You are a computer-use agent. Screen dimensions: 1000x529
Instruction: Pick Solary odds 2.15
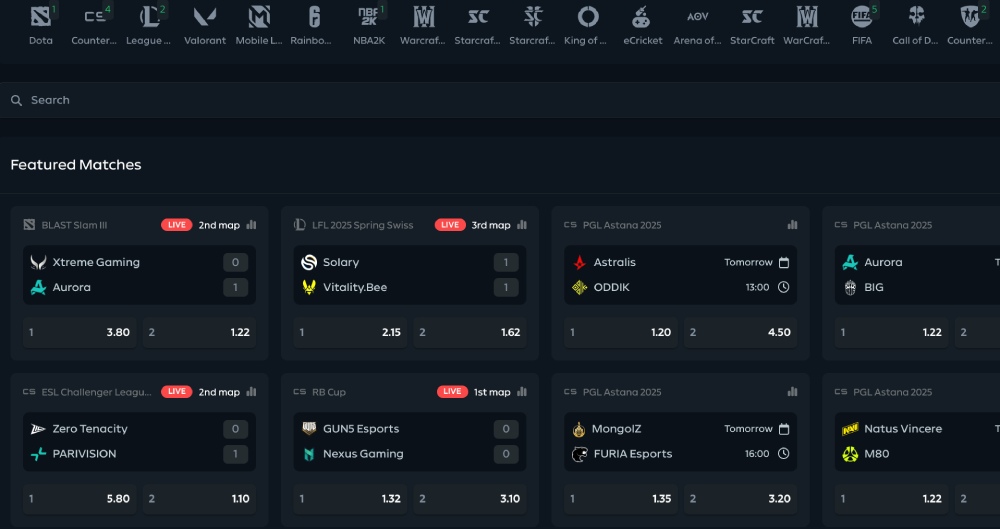pyautogui.click(x=350, y=332)
